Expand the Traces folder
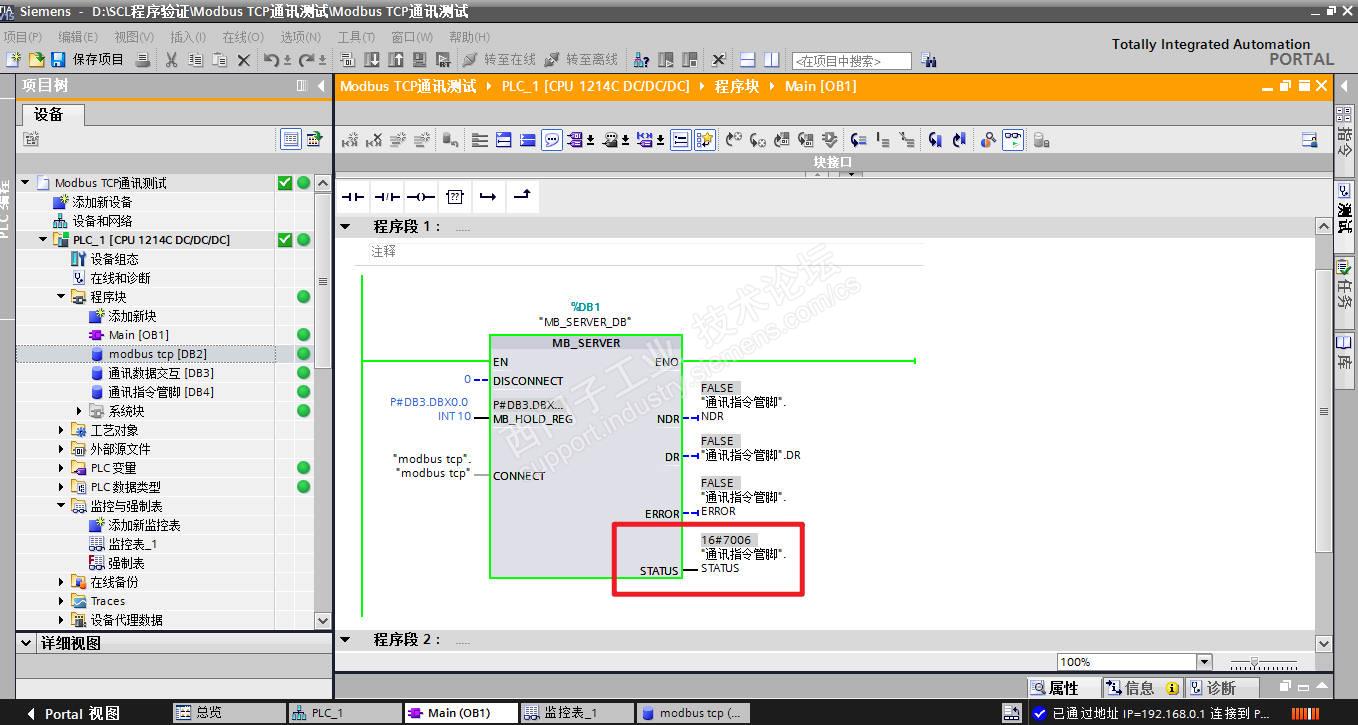The width and height of the screenshot is (1358, 725). tap(61, 601)
